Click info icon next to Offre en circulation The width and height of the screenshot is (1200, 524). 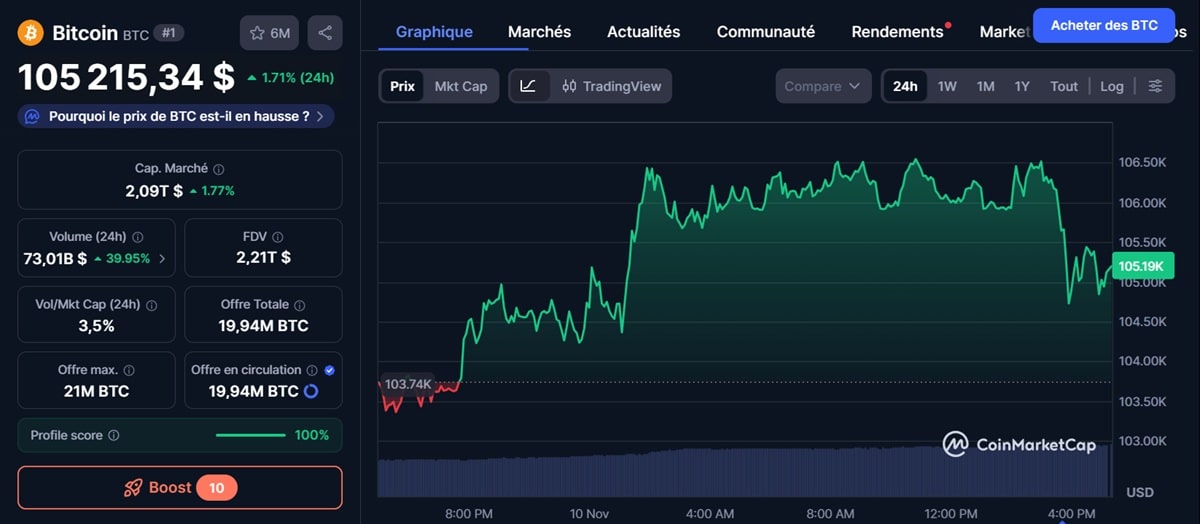pos(311,370)
